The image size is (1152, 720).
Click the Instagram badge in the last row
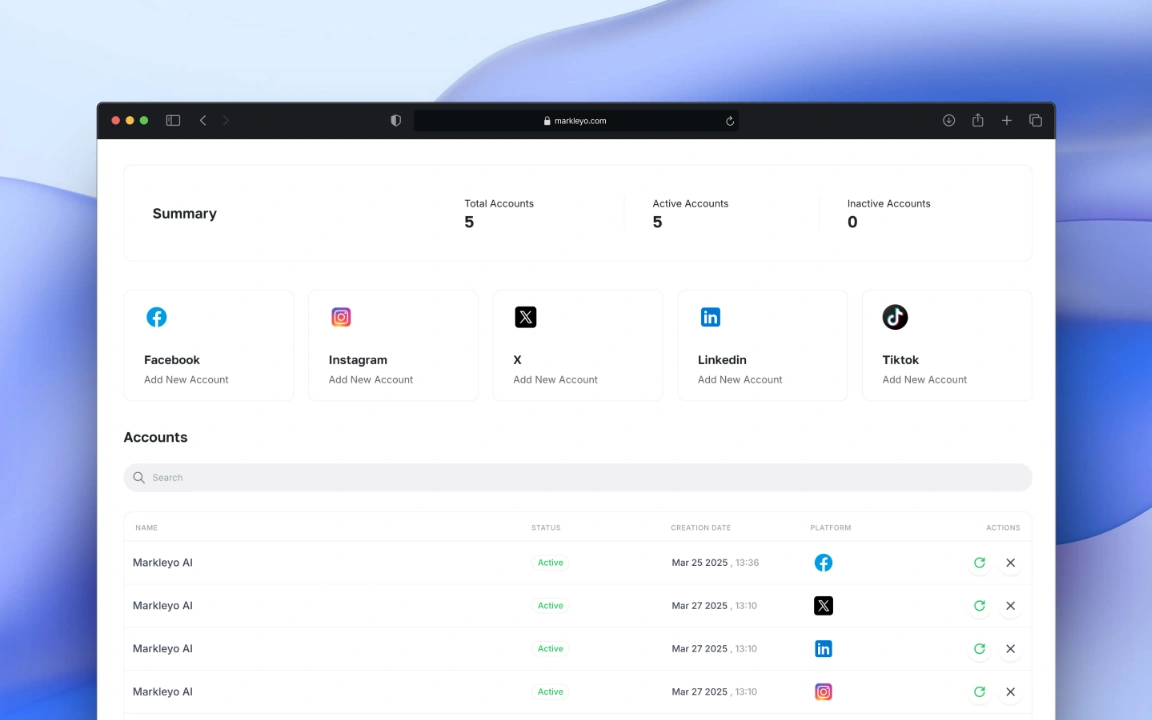(823, 691)
